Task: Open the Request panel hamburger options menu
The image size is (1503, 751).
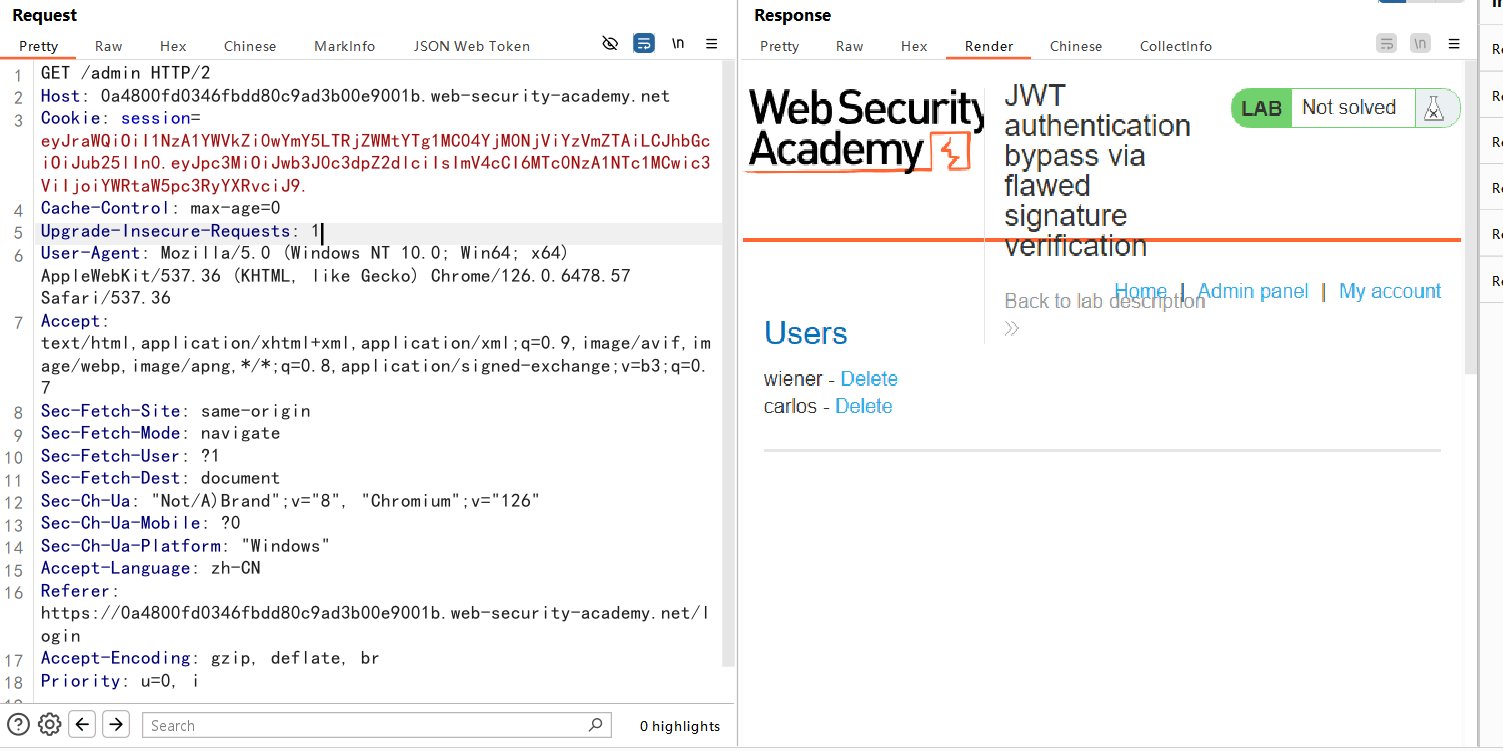Action: tap(712, 44)
